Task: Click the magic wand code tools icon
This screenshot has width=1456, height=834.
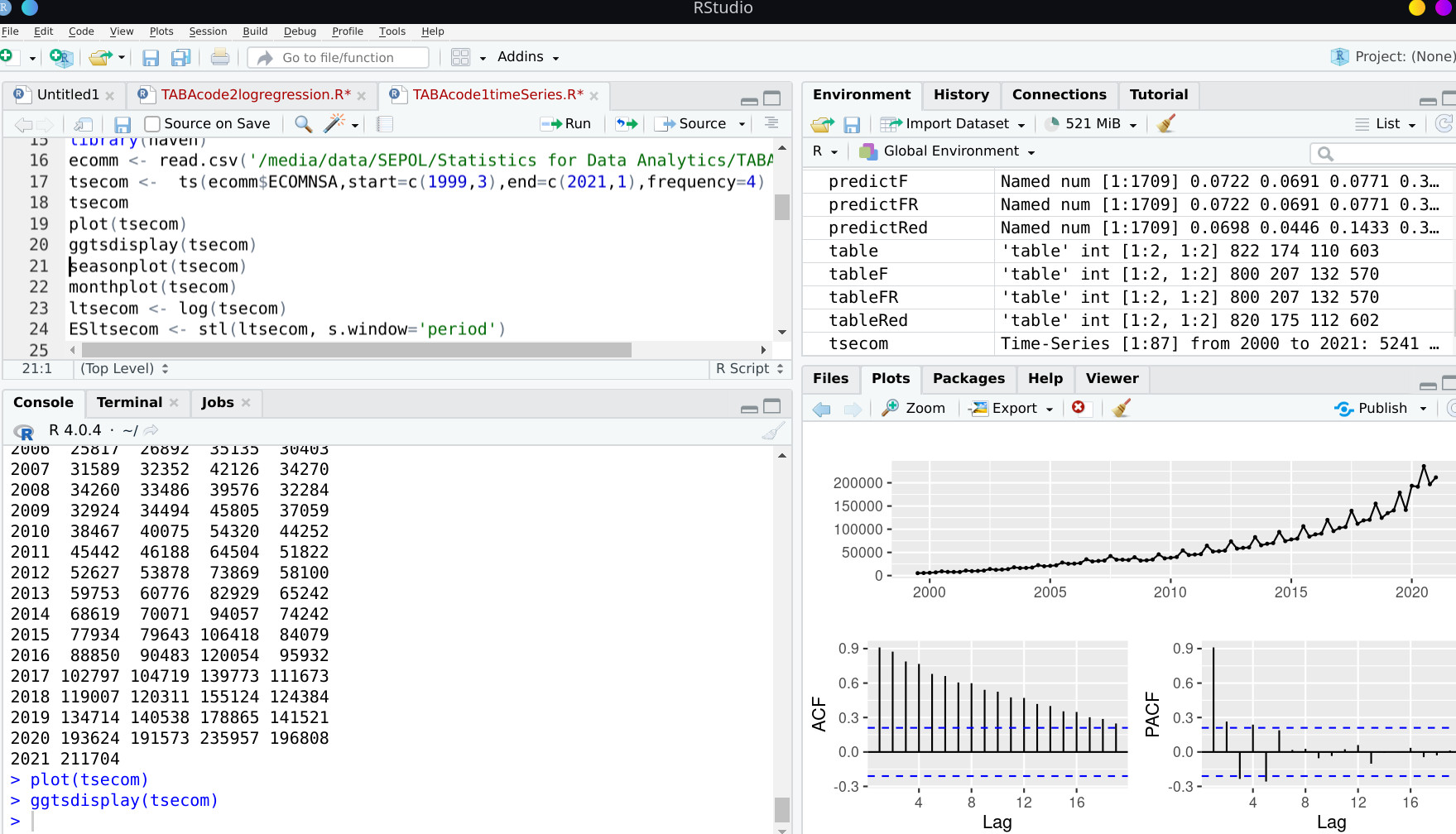Action: (x=334, y=123)
